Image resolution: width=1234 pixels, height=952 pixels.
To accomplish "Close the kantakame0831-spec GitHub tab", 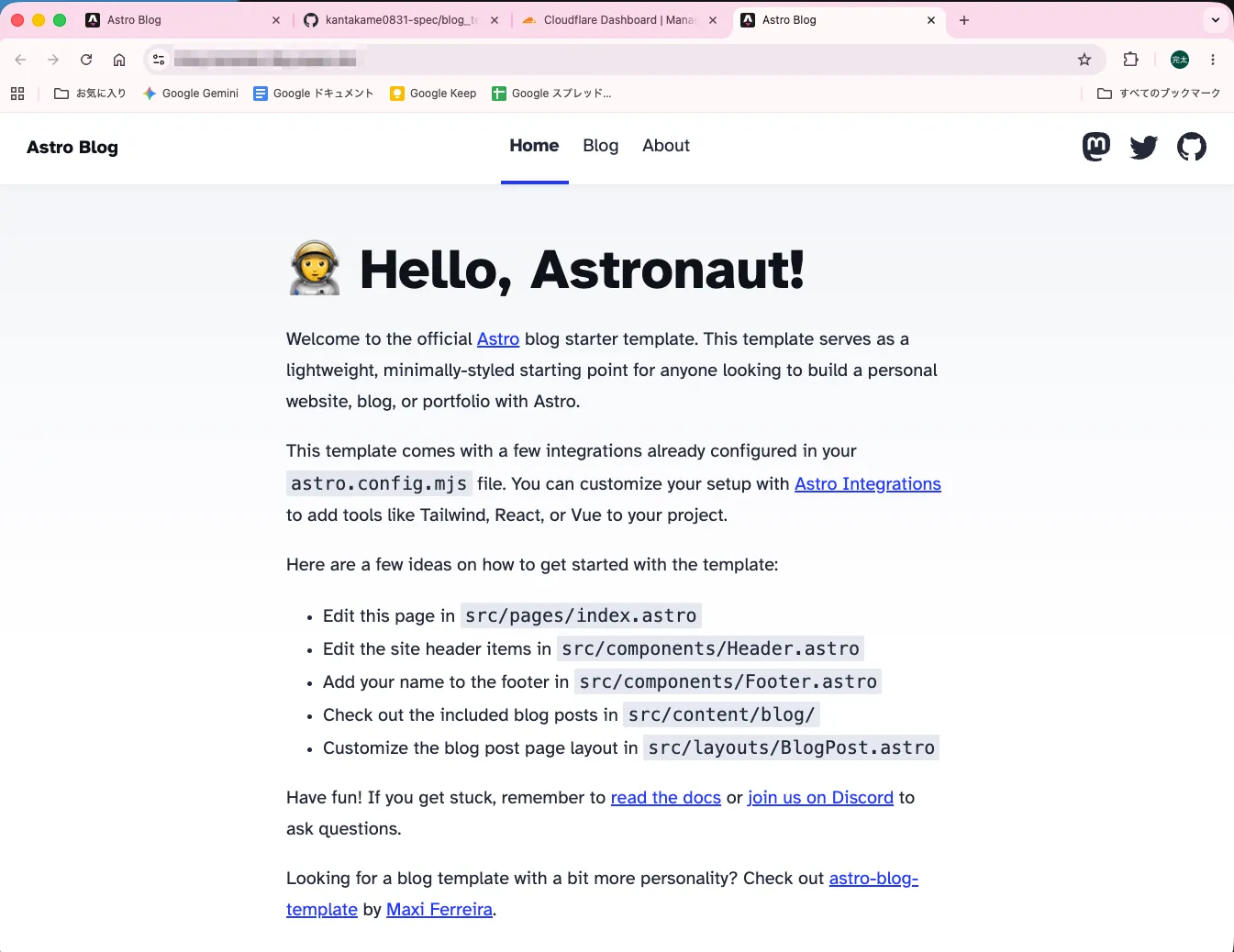I will [495, 20].
